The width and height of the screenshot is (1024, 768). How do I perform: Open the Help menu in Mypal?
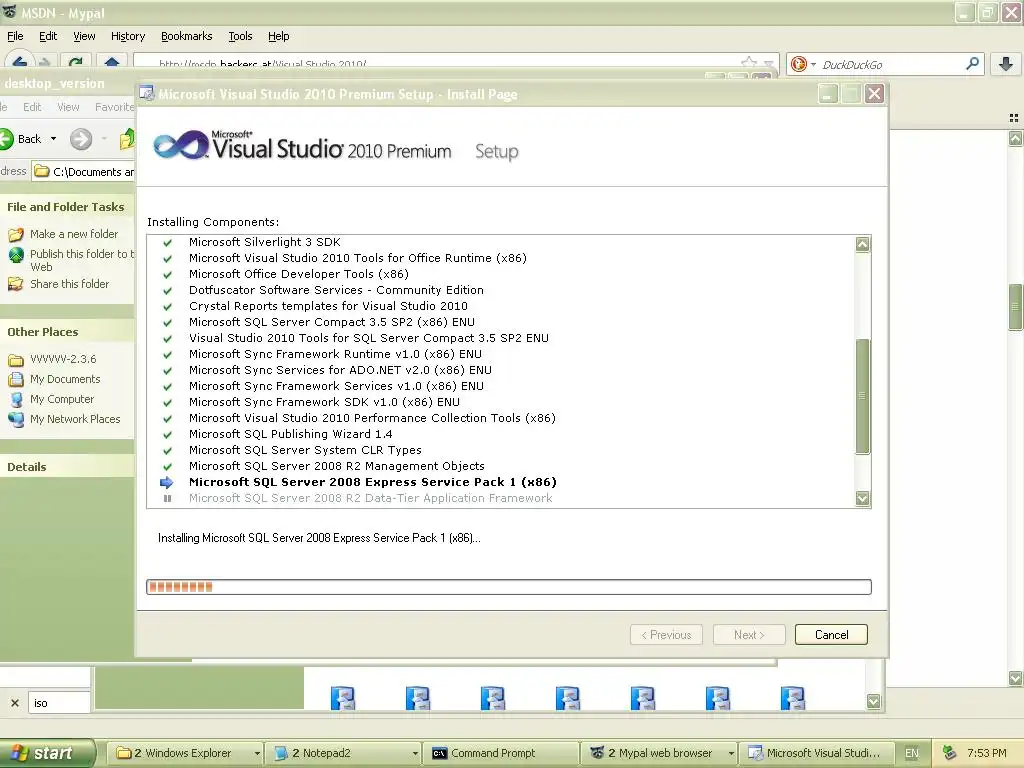[278, 36]
